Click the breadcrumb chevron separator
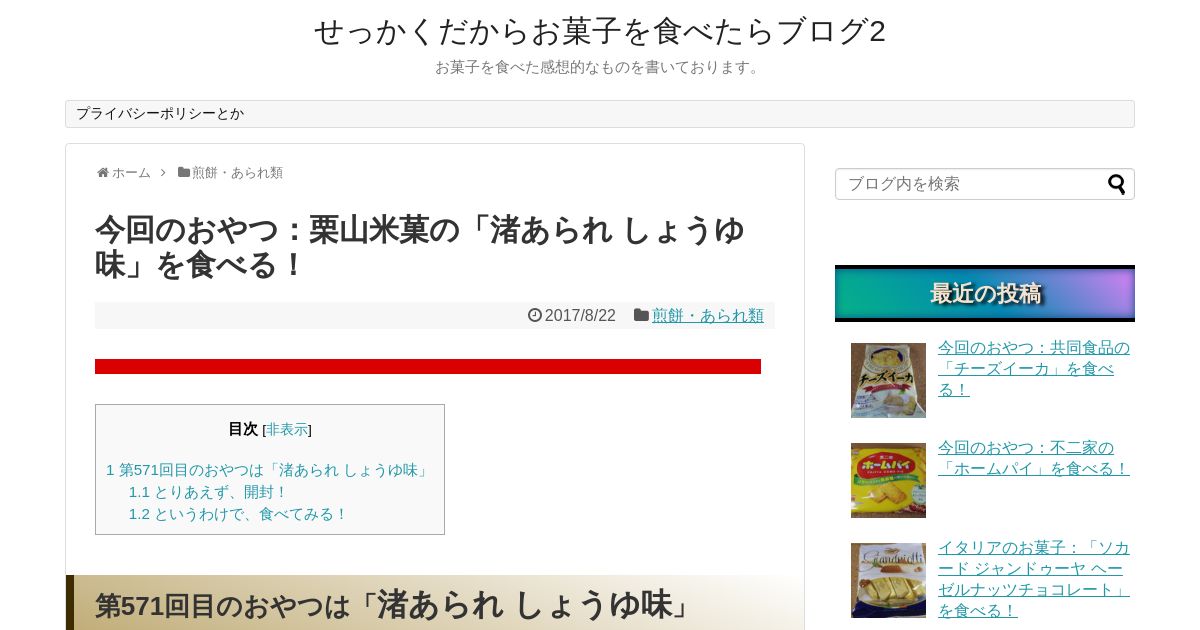This screenshot has width=1200, height=630. pyautogui.click(x=163, y=172)
